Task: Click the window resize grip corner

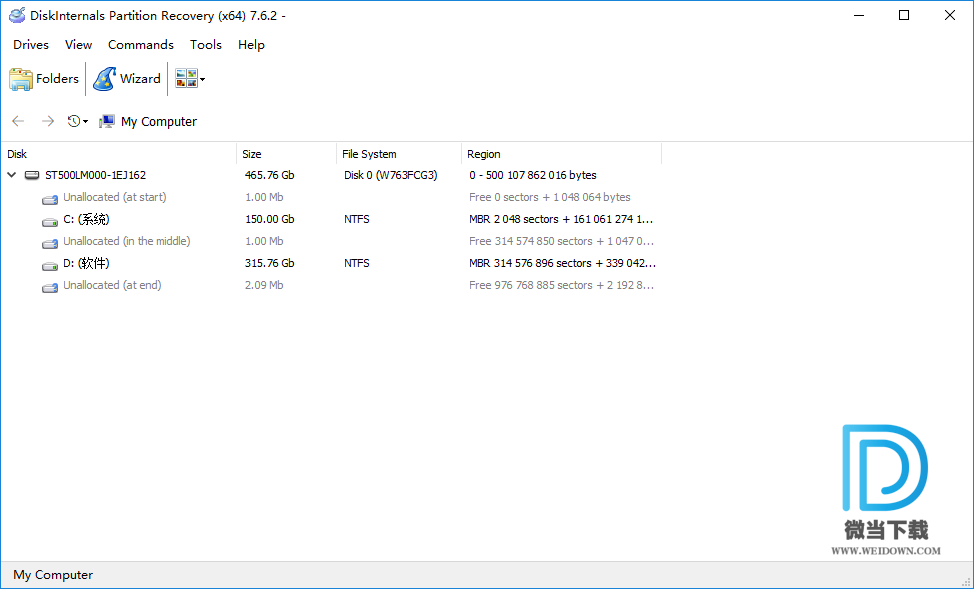Action: click(965, 581)
